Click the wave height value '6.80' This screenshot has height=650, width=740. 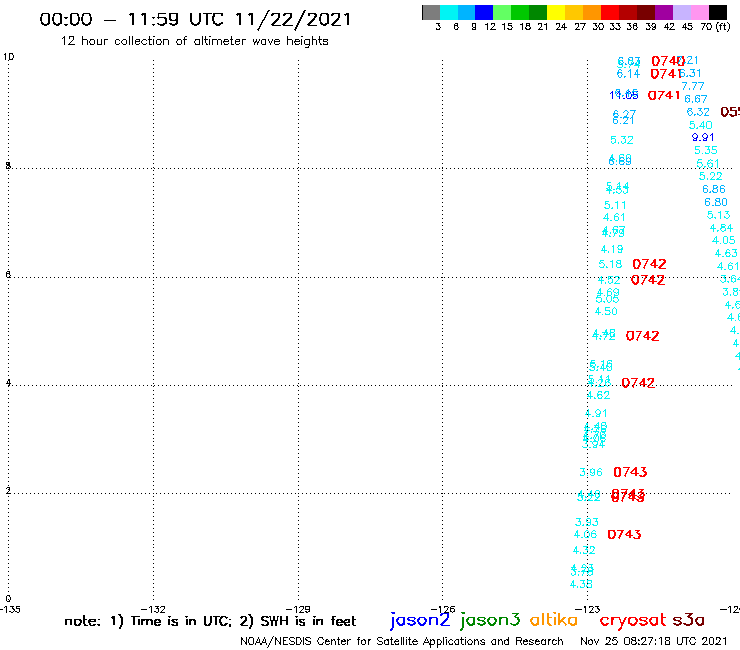pos(716,202)
